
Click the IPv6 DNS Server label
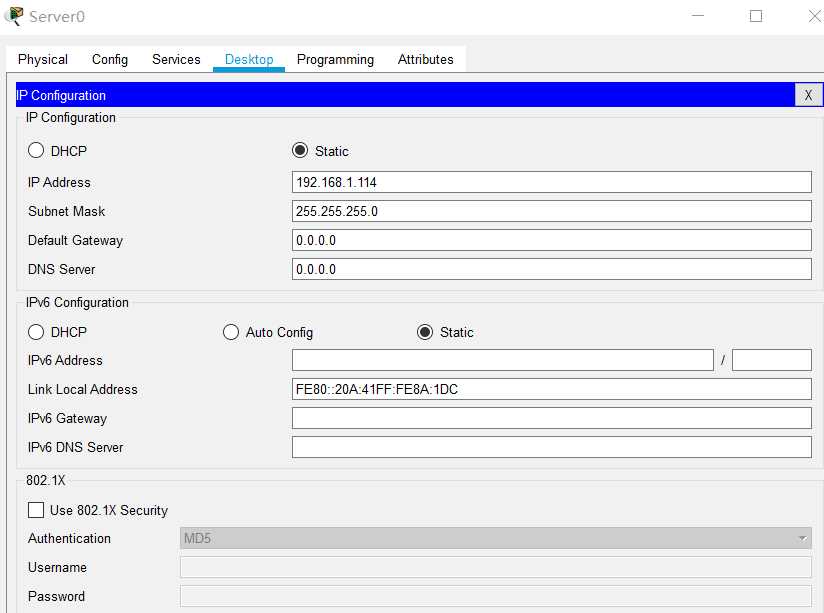tap(75, 447)
